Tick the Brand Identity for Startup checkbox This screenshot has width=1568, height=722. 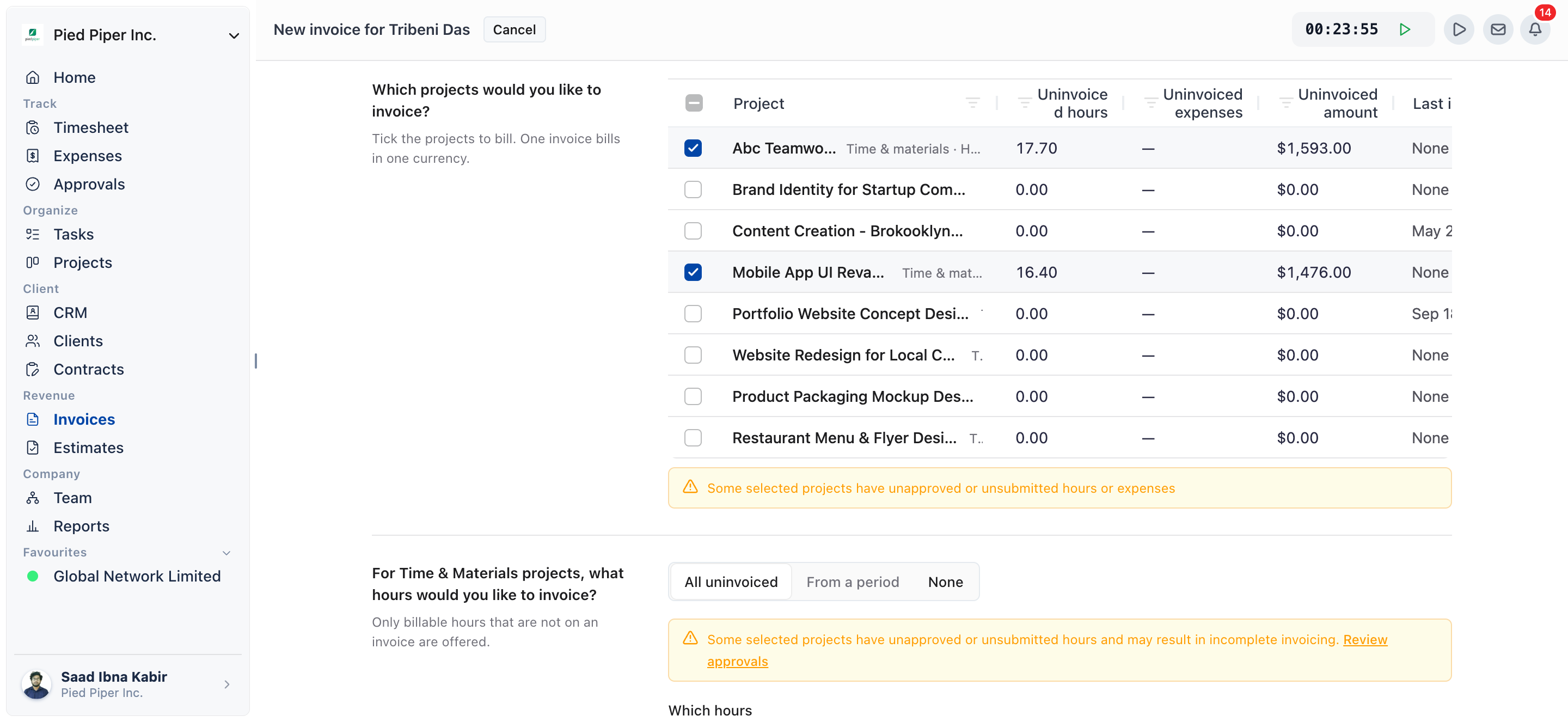(693, 189)
